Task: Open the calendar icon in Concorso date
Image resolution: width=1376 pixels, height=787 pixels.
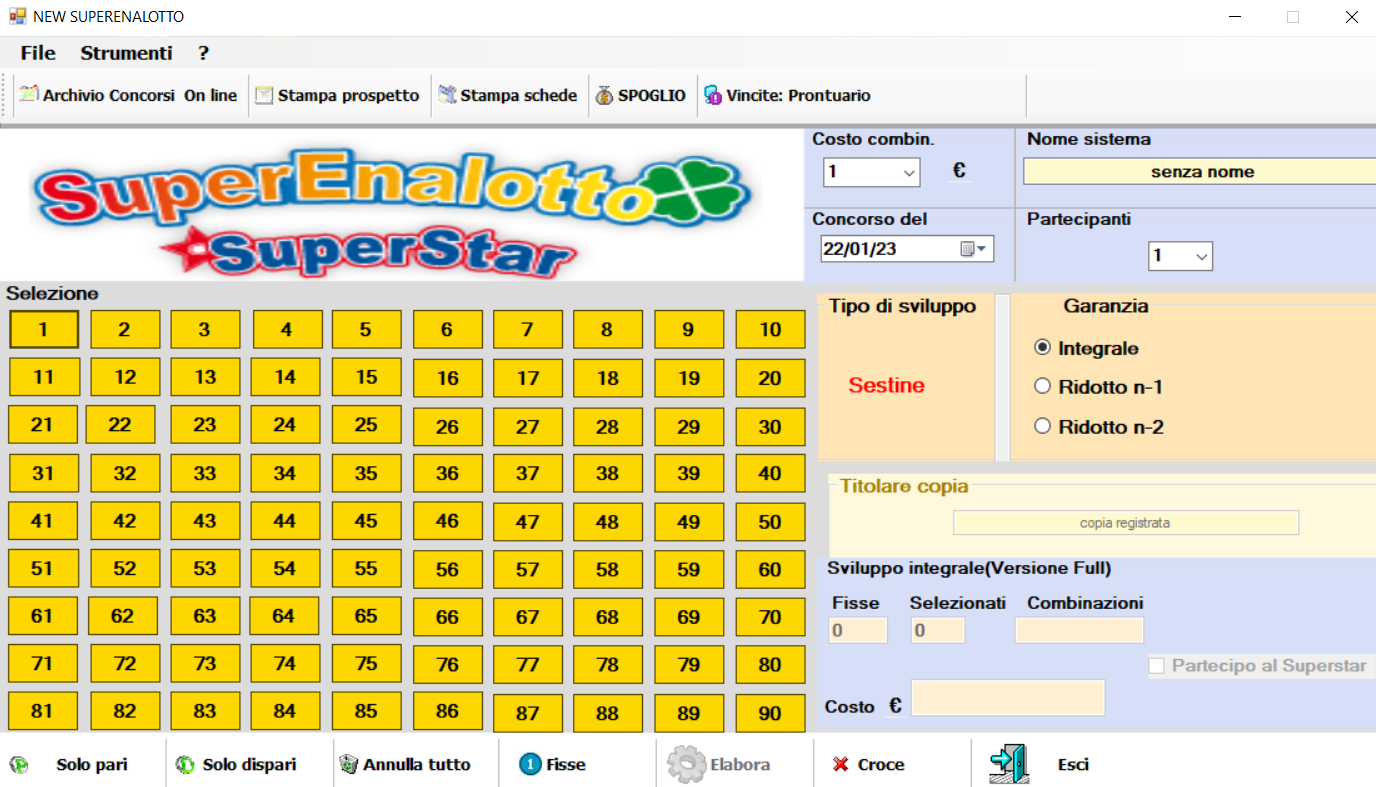Action: pyautogui.click(x=968, y=249)
